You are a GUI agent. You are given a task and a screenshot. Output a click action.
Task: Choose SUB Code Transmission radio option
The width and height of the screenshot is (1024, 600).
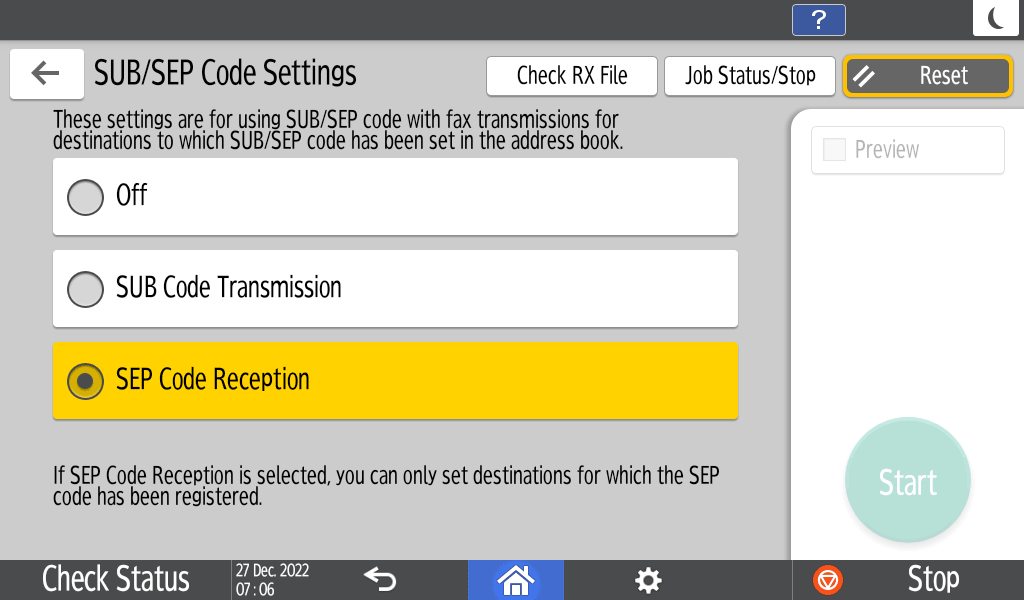point(85,289)
